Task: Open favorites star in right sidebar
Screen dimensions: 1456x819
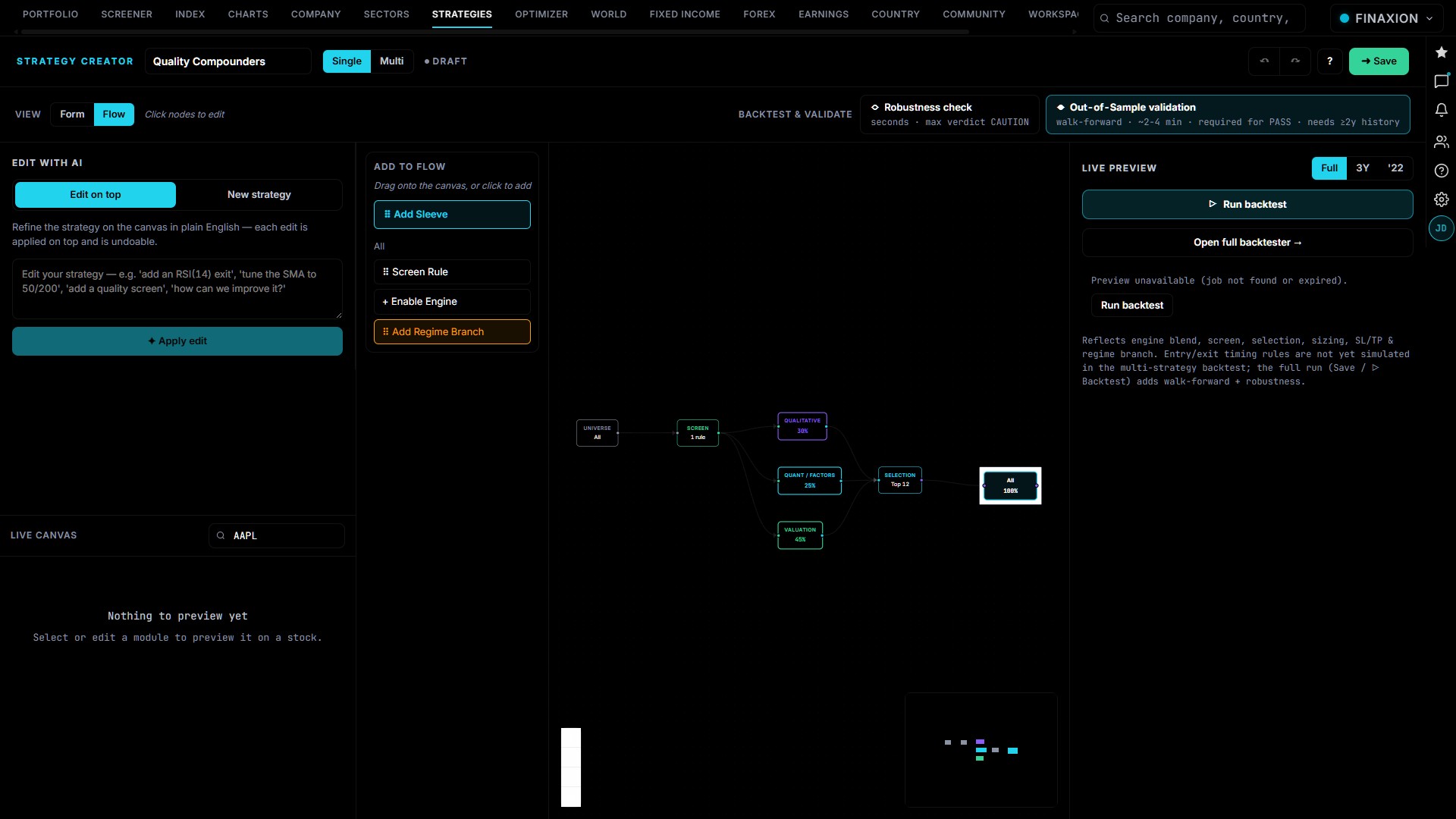Action: [x=1441, y=52]
